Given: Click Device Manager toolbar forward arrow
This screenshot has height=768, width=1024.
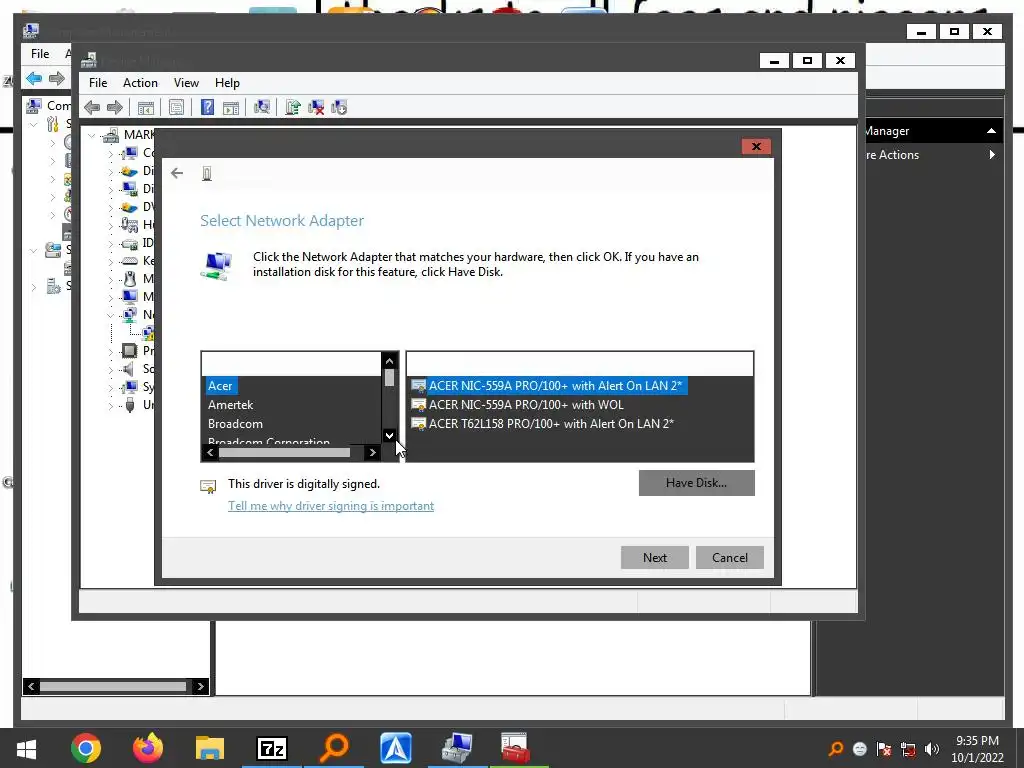Looking at the screenshot, I should tap(115, 108).
